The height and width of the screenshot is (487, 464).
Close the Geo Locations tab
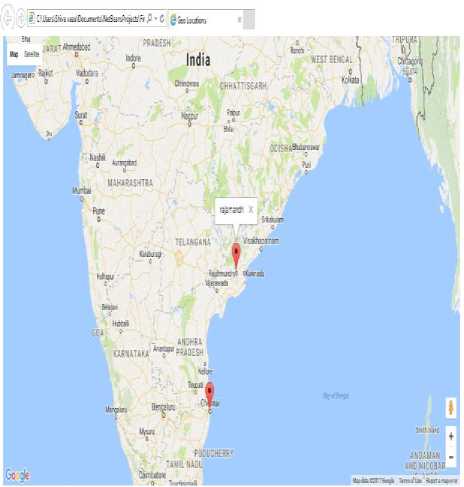(239, 20)
